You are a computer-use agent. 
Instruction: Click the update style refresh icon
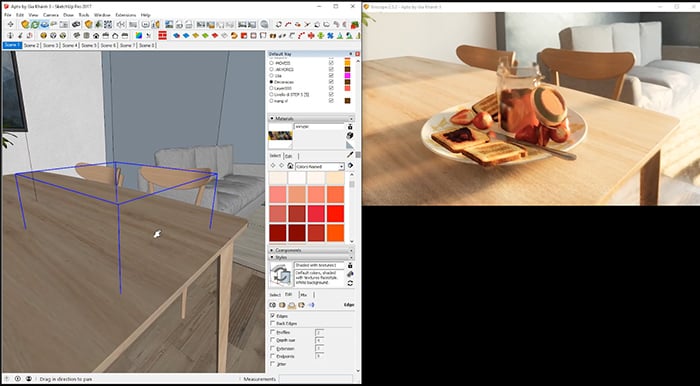350,283
